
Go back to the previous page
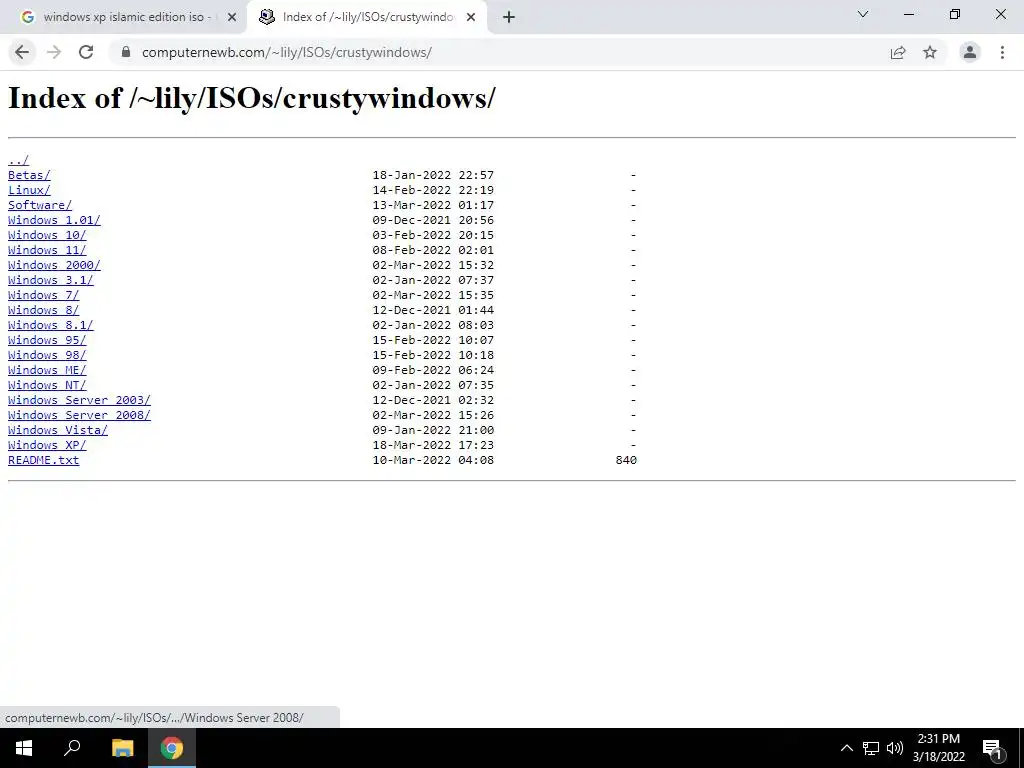[x=22, y=52]
